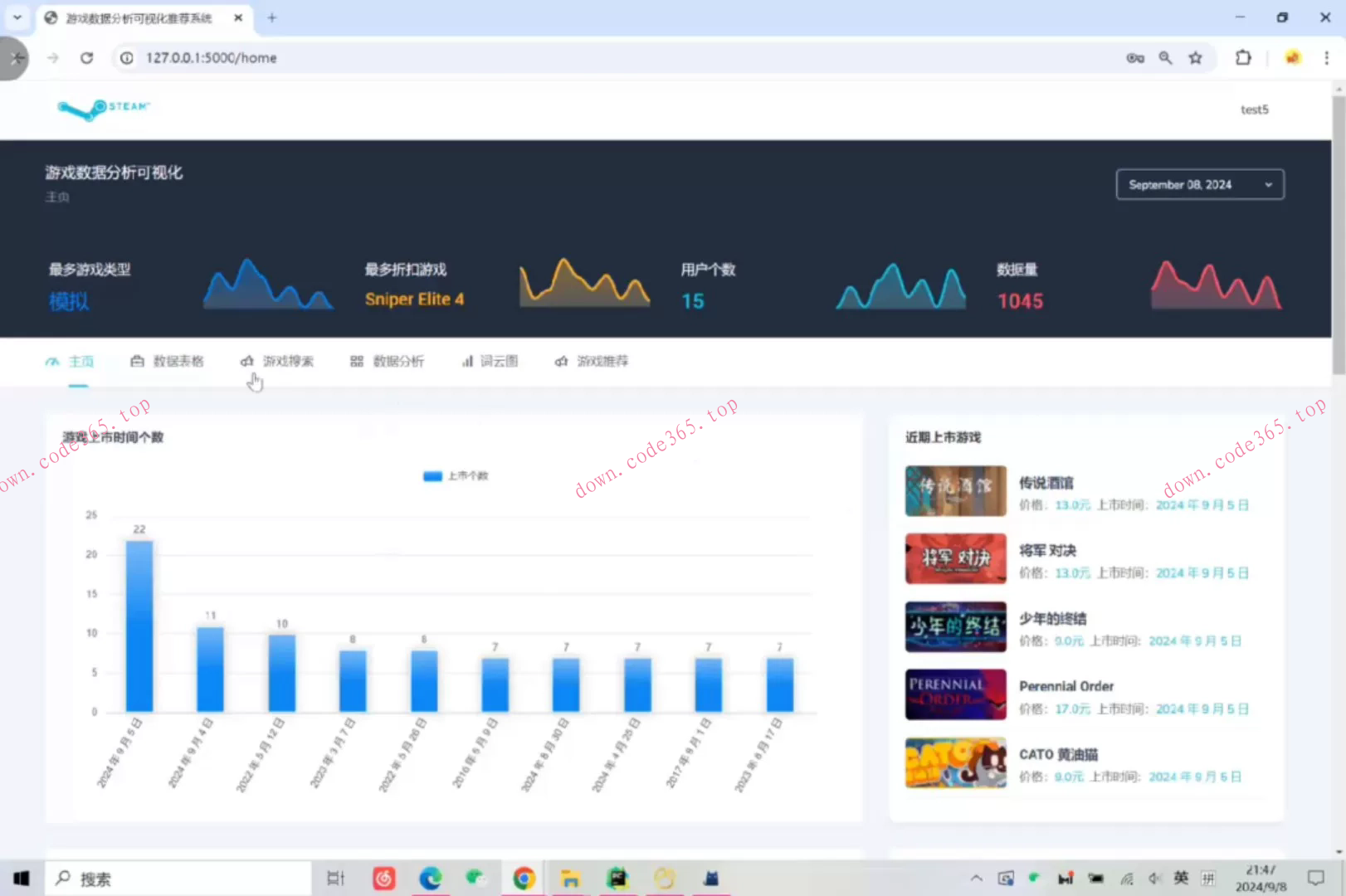Image resolution: width=1346 pixels, height=896 pixels.
Task: Click the test5 username in the header
Action: coord(1255,110)
